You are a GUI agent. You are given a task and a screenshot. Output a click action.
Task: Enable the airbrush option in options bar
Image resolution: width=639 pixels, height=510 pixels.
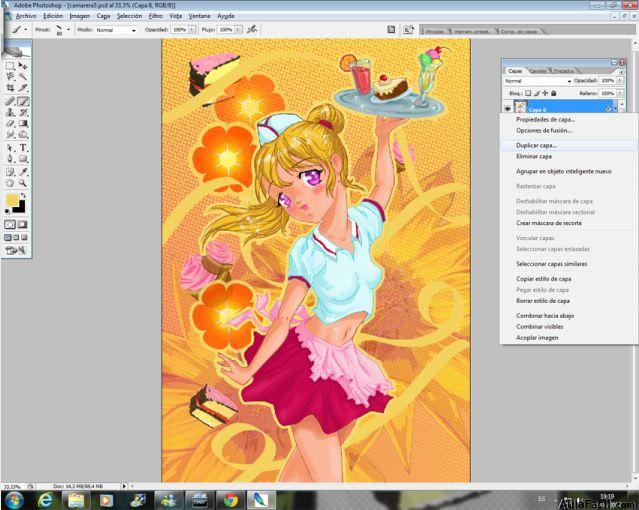252,29
